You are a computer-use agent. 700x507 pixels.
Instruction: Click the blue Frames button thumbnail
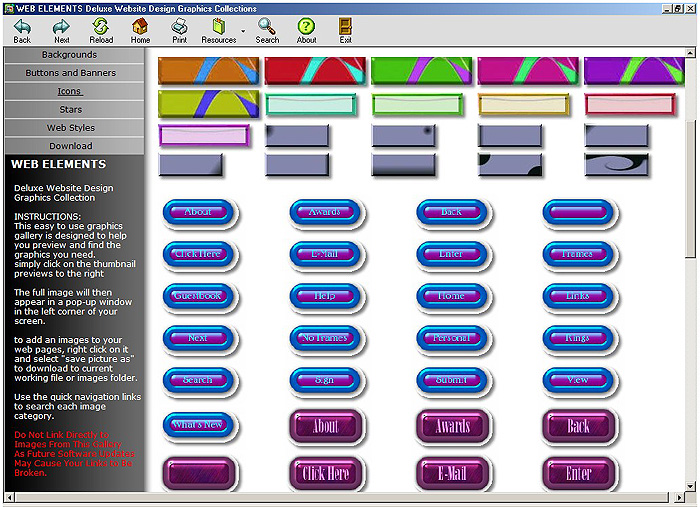point(578,254)
